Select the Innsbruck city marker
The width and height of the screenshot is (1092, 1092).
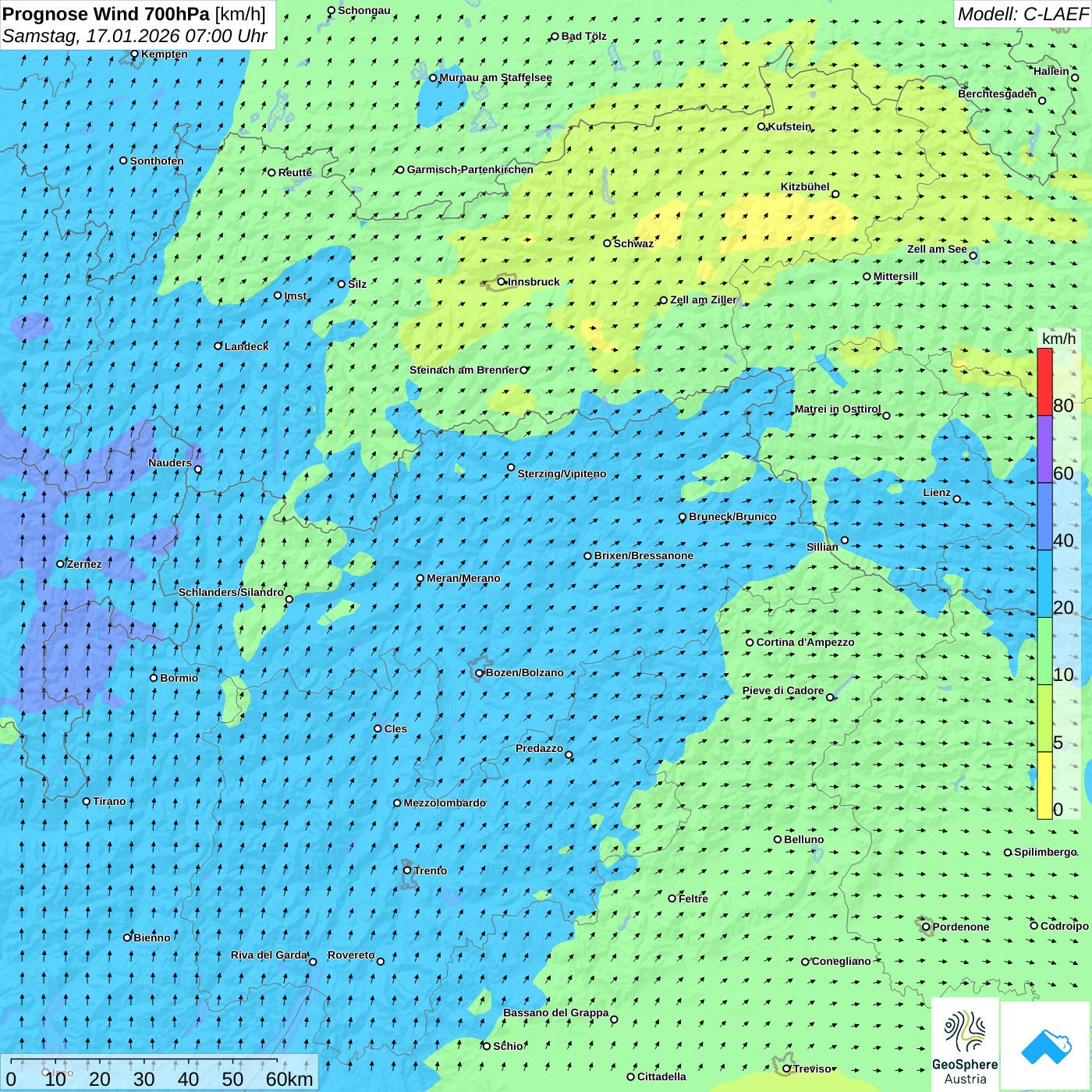[502, 282]
